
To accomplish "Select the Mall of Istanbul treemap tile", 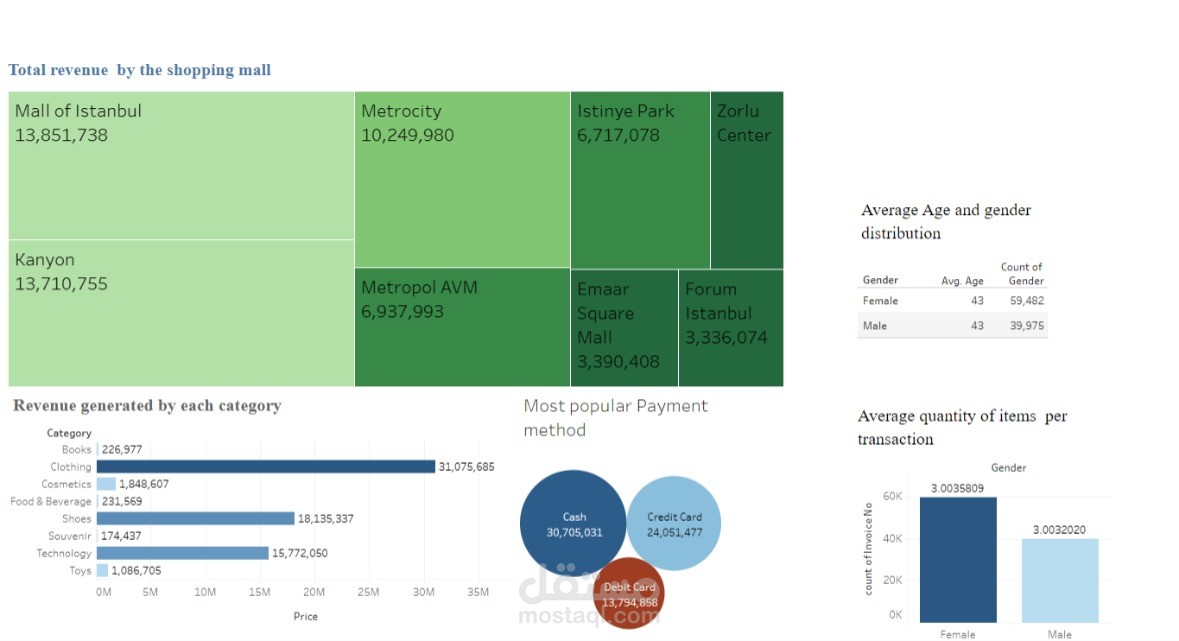I will (181, 166).
